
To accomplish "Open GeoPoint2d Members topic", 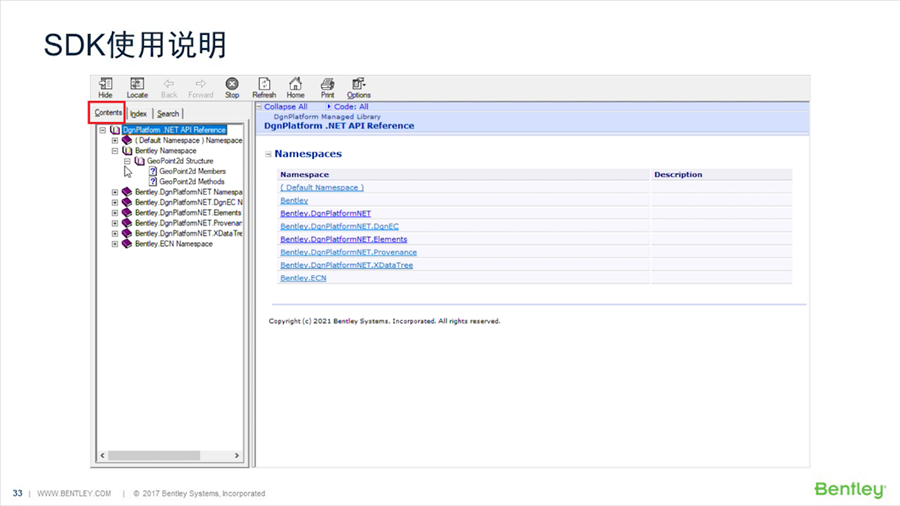I will [192, 172].
